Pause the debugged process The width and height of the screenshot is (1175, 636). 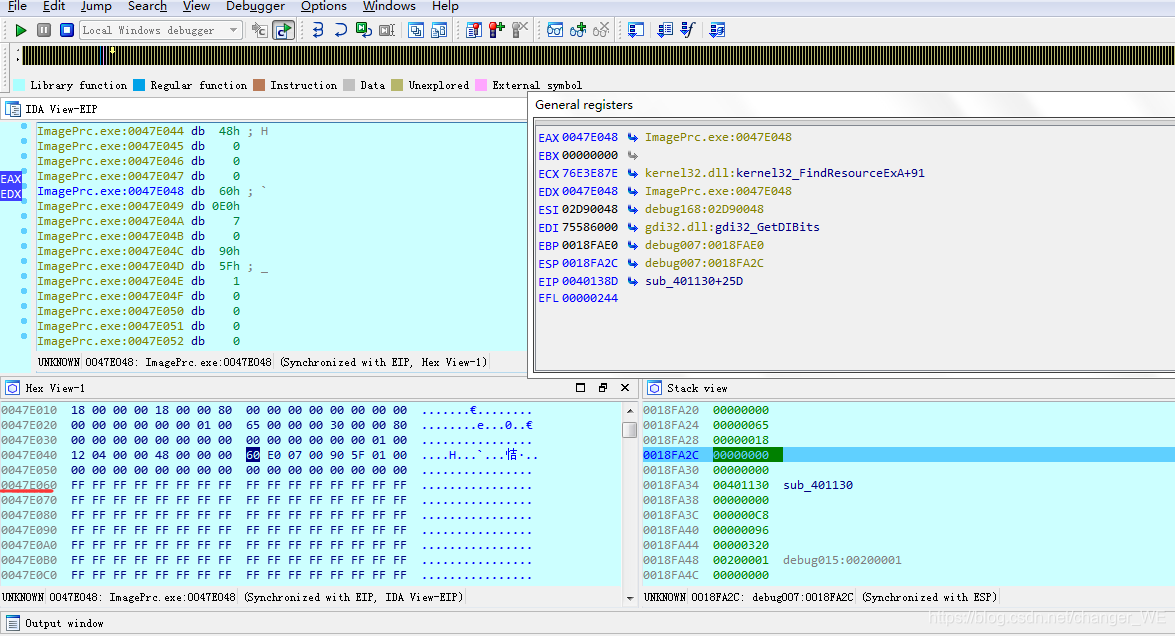[x=42, y=29]
